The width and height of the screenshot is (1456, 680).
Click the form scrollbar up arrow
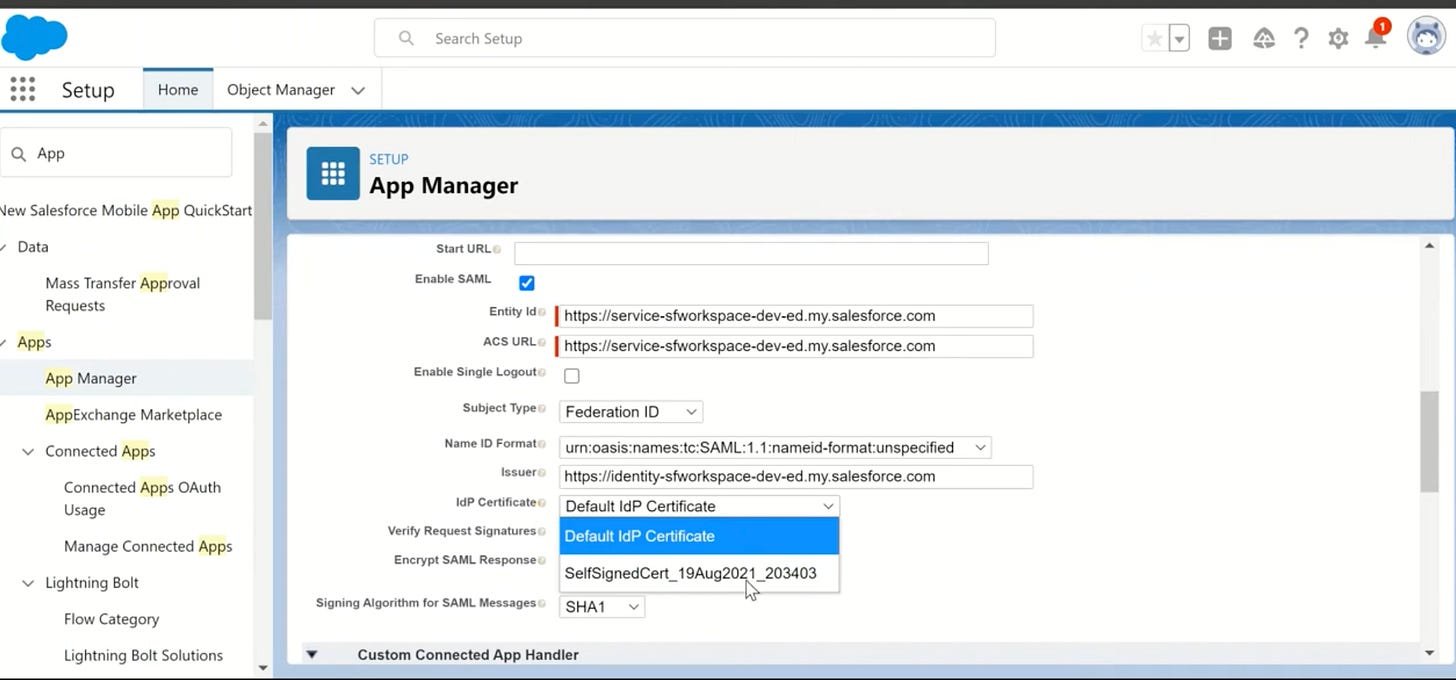tap(1429, 245)
